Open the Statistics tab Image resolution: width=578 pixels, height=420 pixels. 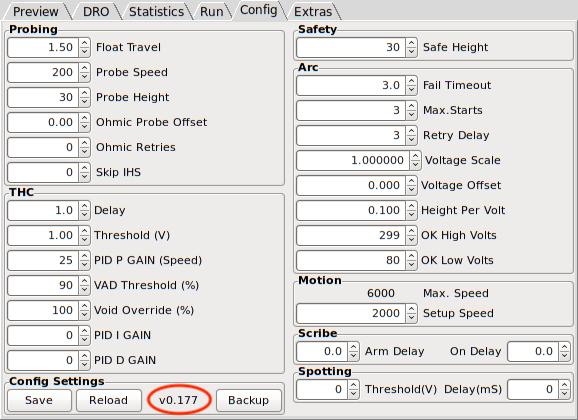click(156, 11)
